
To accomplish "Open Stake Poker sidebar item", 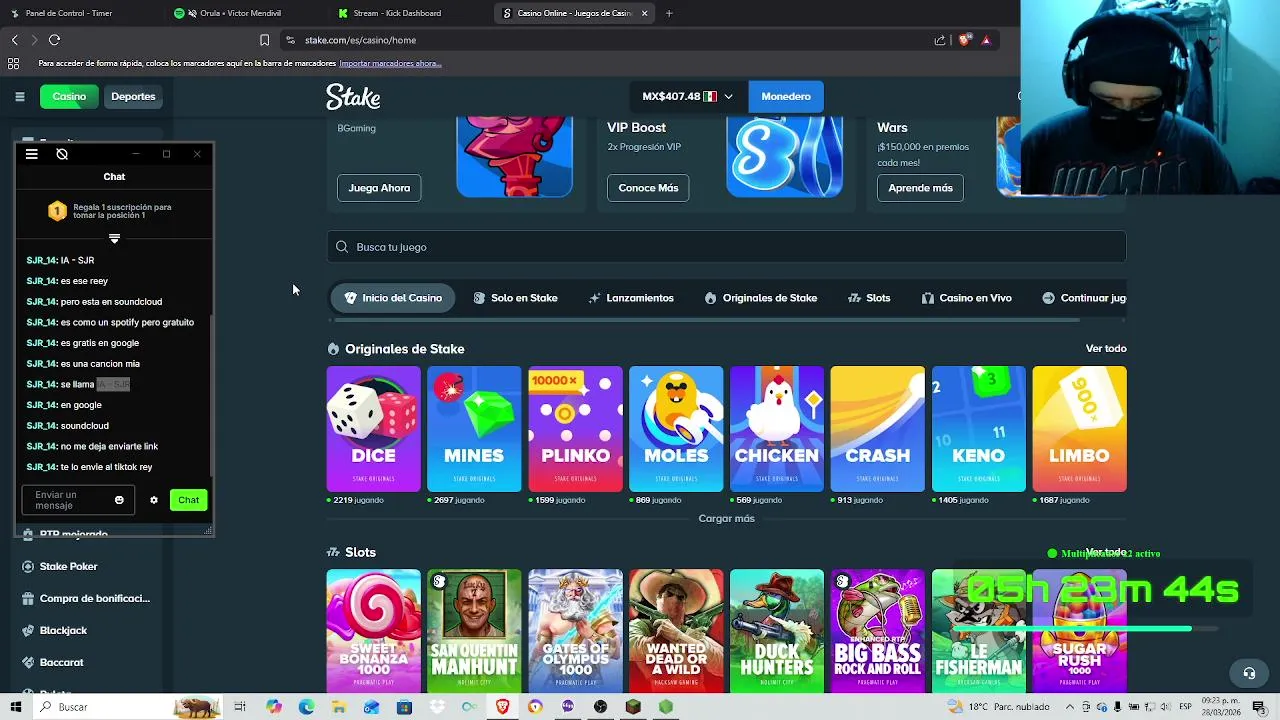I will pyautogui.click(x=68, y=566).
